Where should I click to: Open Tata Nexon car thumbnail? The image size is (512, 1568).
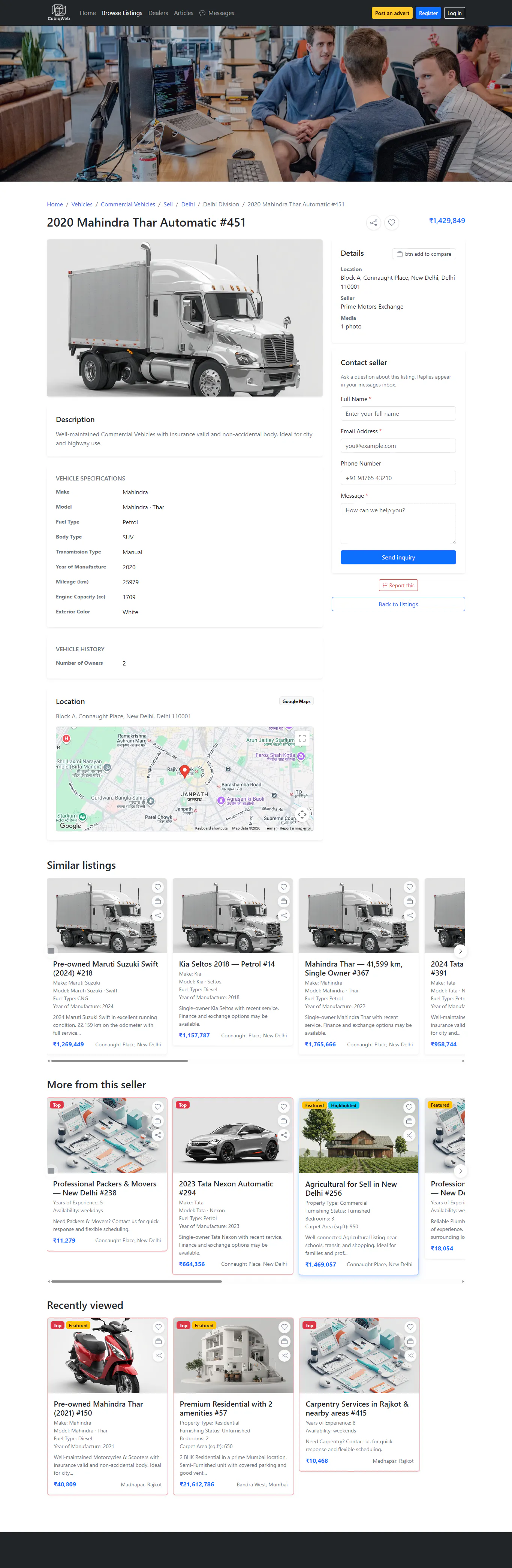click(233, 1136)
